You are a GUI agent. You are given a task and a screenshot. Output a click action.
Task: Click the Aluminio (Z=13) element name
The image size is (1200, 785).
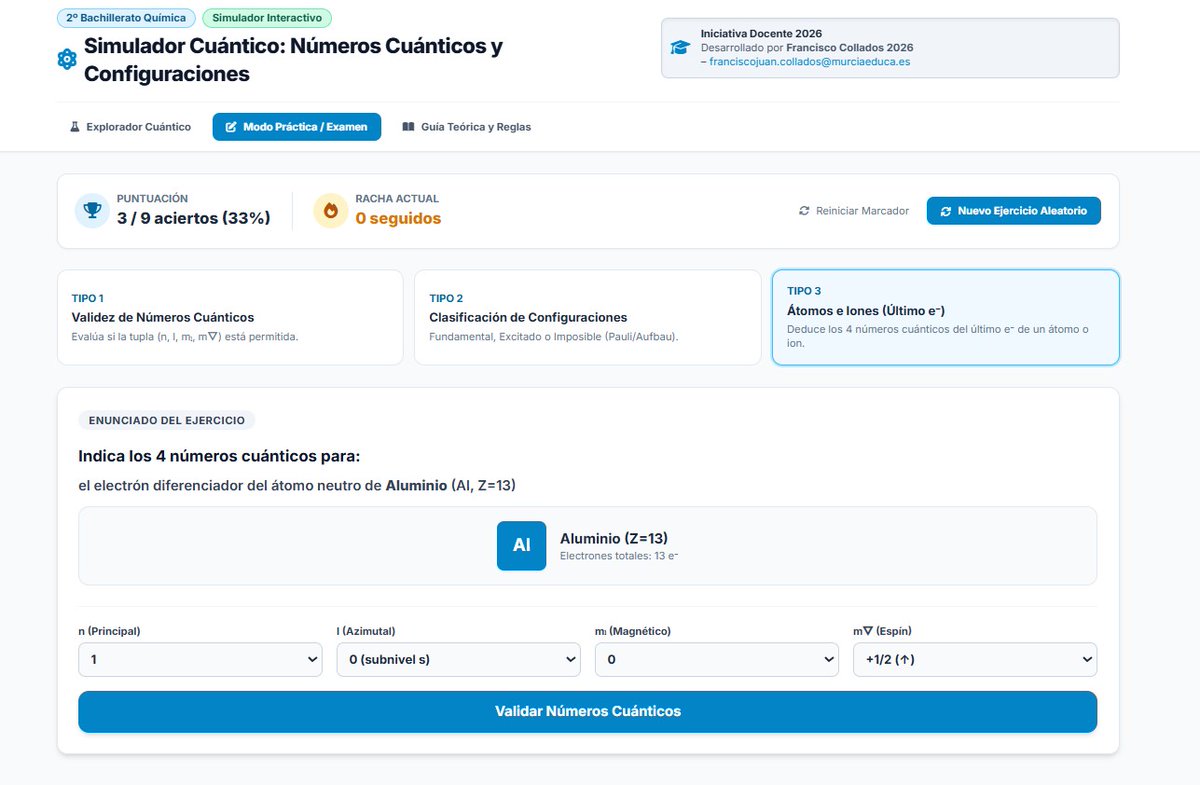(x=614, y=539)
